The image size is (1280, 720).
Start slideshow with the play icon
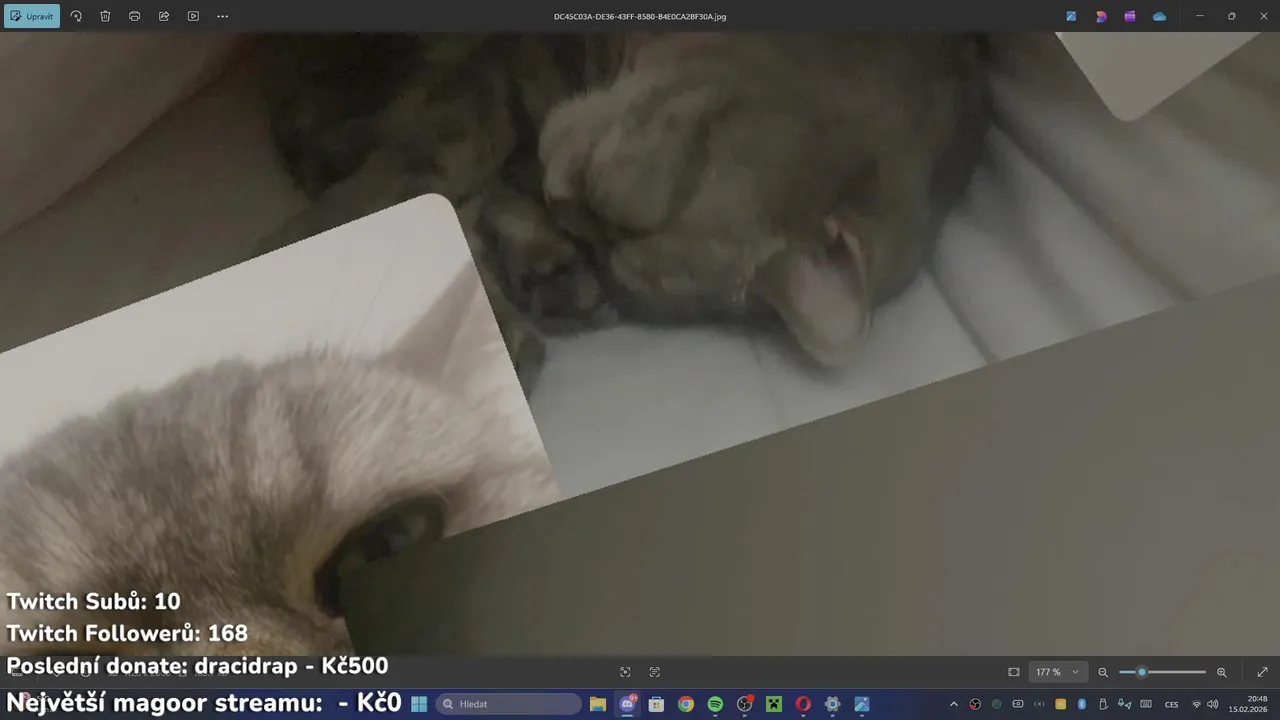point(193,16)
